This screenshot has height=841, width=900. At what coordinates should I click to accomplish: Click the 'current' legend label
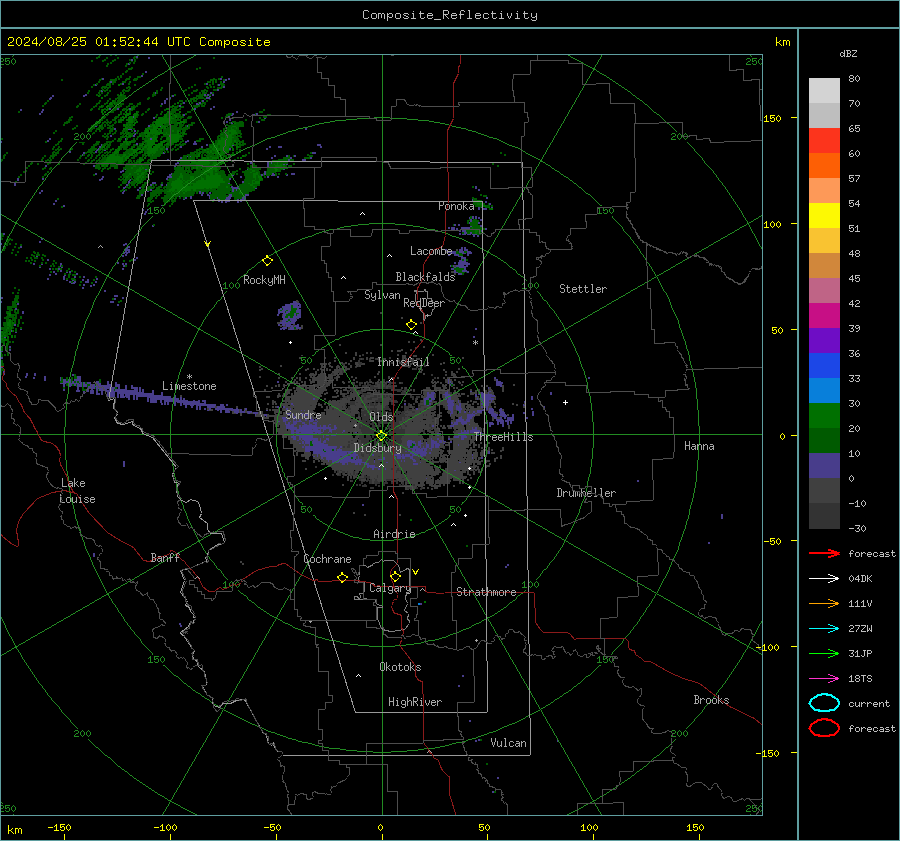(x=869, y=703)
